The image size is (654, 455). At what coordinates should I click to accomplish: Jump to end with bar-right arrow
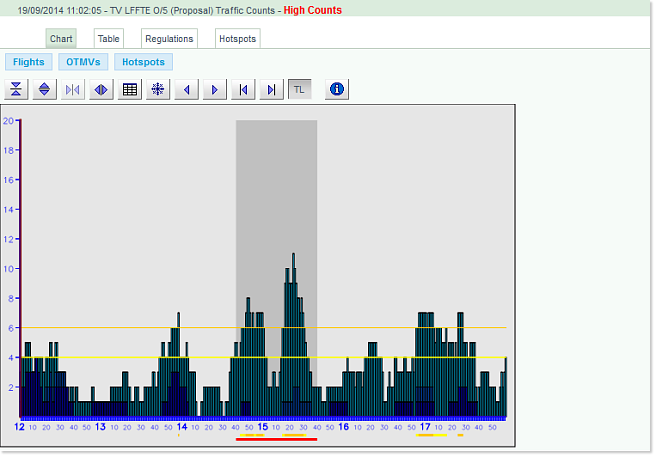(271, 90)
